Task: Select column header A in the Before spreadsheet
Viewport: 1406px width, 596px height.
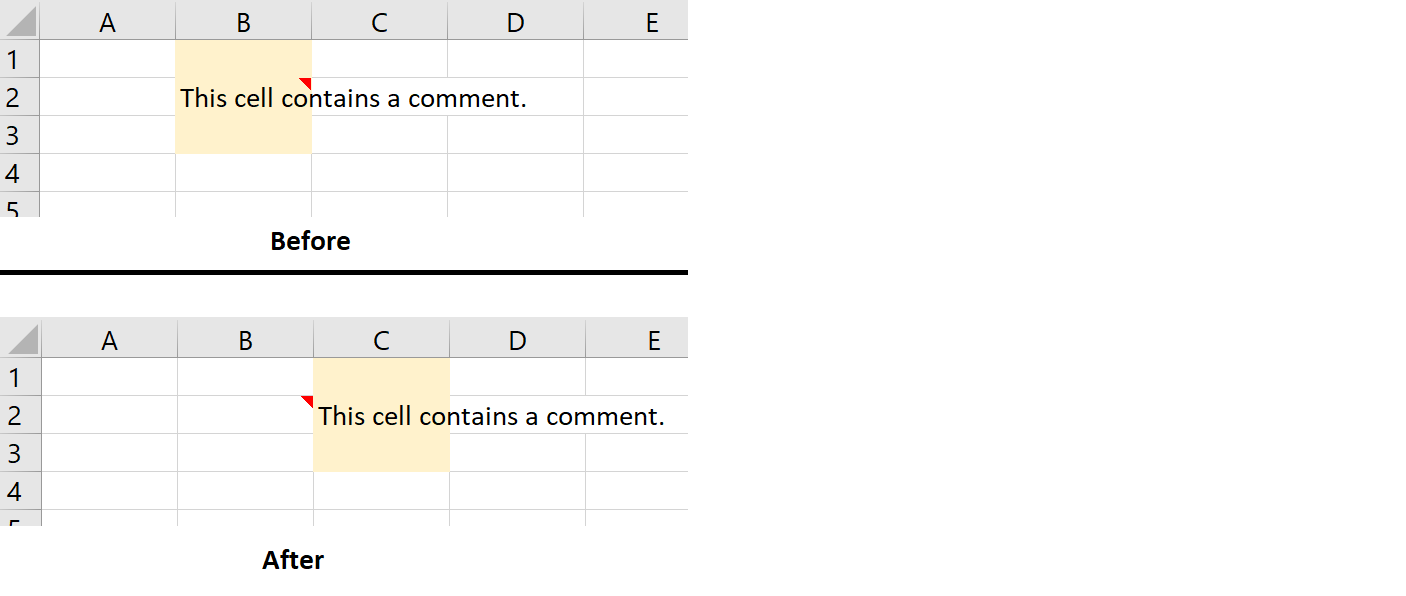Action: [107, 19]
